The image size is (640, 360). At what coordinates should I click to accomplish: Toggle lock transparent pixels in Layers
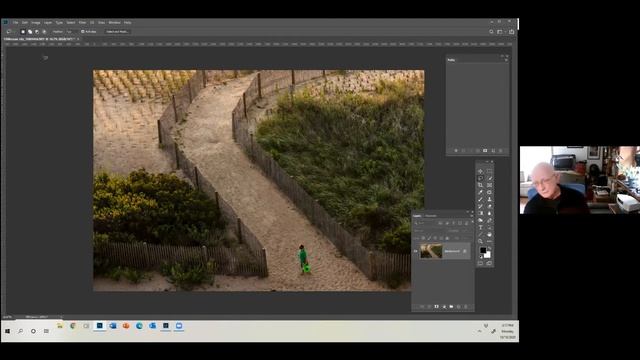tap(423, 238)
